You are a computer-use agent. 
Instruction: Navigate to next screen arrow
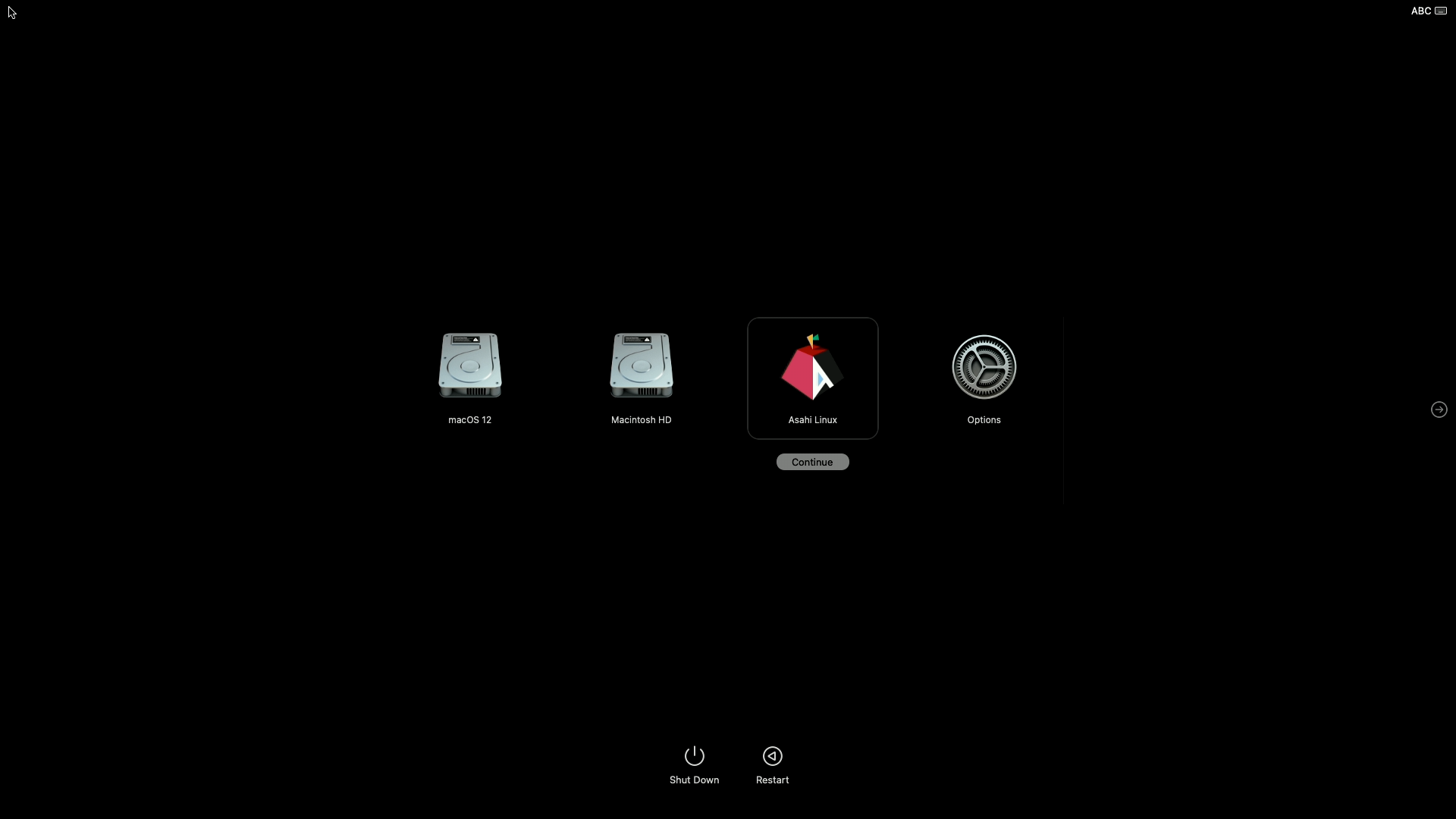pos(1440,409)
